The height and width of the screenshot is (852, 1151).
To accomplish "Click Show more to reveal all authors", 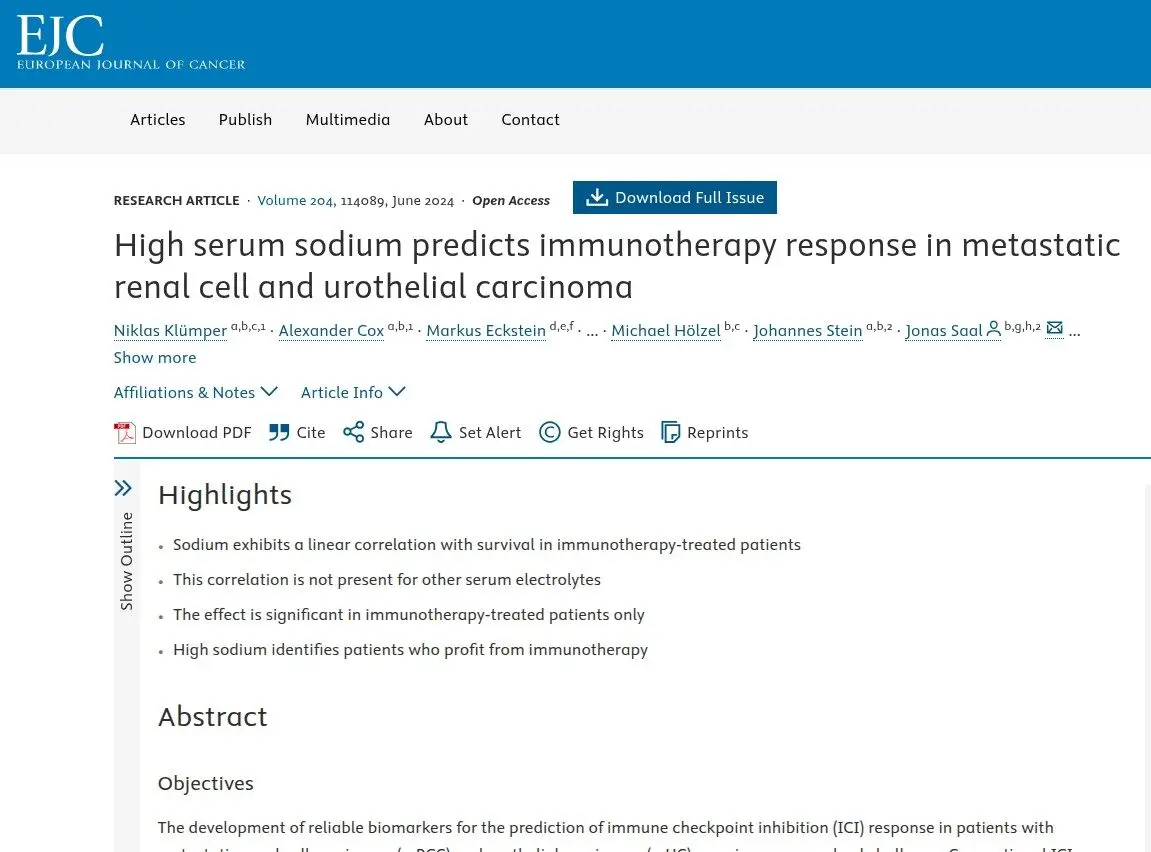I will tap(155, 357).
